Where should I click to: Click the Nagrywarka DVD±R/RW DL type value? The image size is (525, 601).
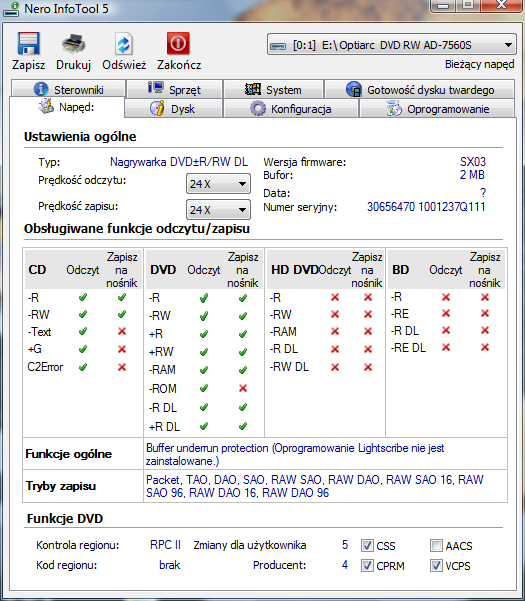[x=179, y=162]
